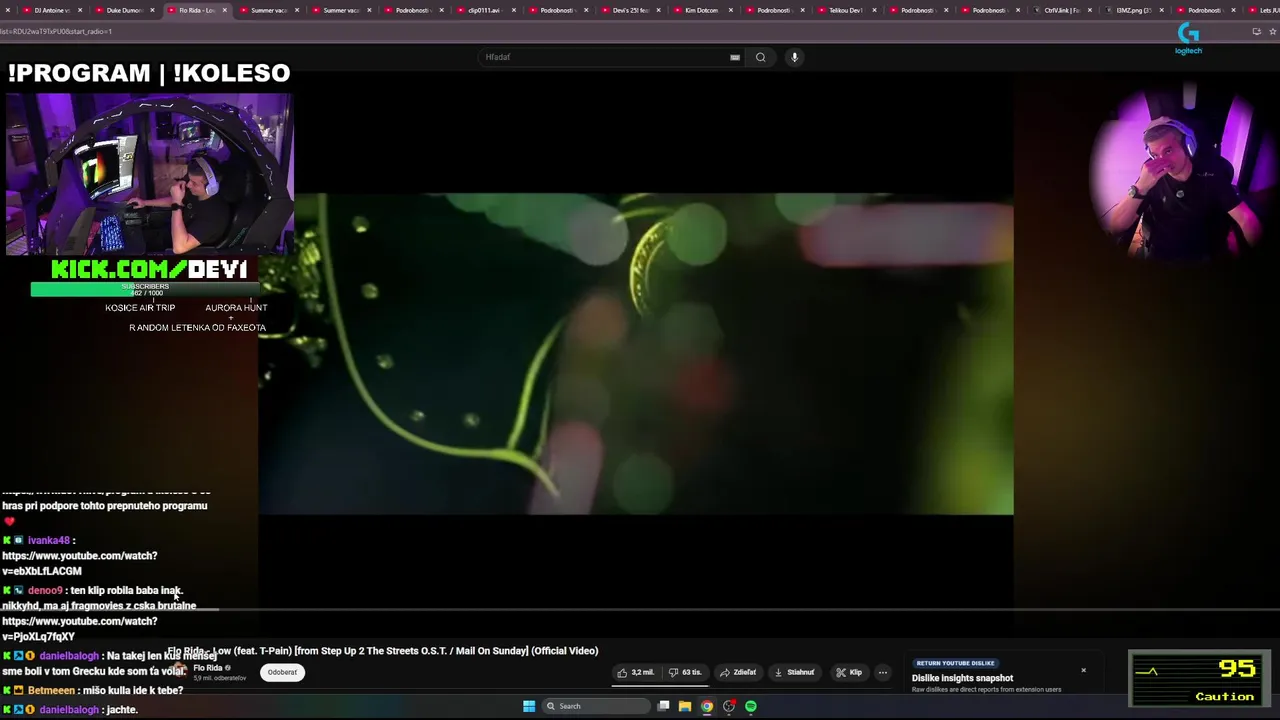Image resolution: width=1280 pixels, height=720 pixels.
Task: Click the Flo Rida - Low video title
Action: [x=383, y=651]
